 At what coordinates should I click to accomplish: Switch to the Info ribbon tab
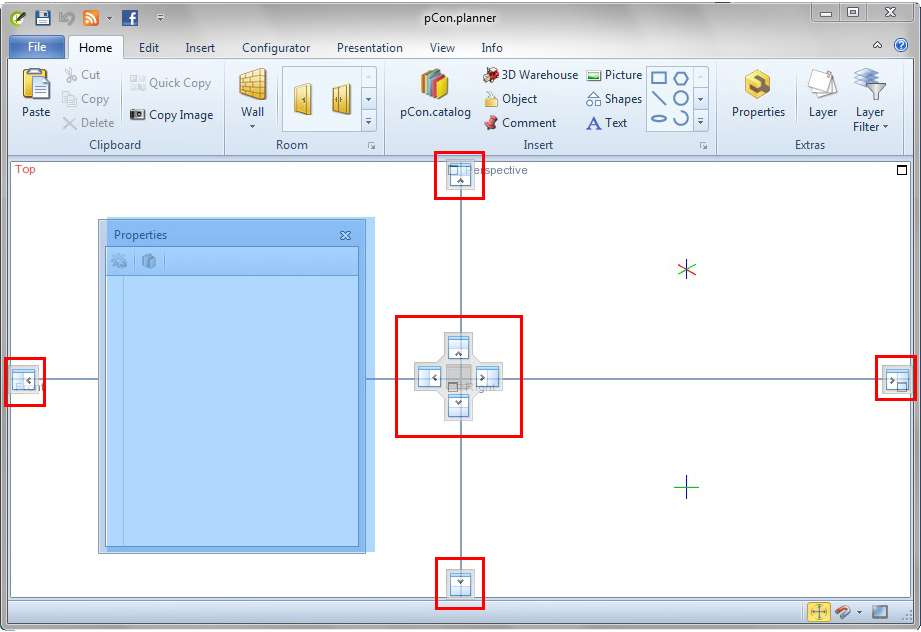pos(492,48)
